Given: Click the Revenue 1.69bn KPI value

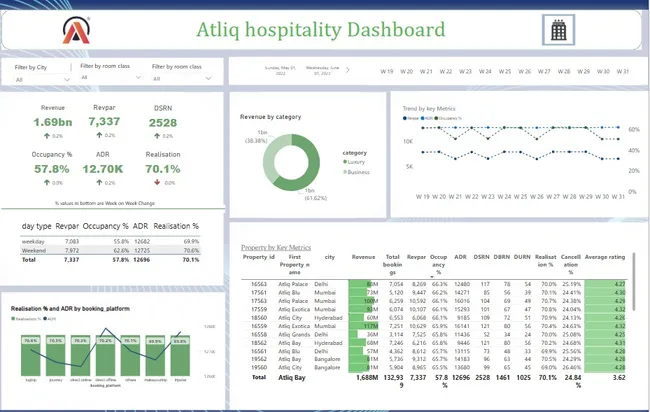Looking at the screenshot, I should pyautogui.click(x=53, y=122).
